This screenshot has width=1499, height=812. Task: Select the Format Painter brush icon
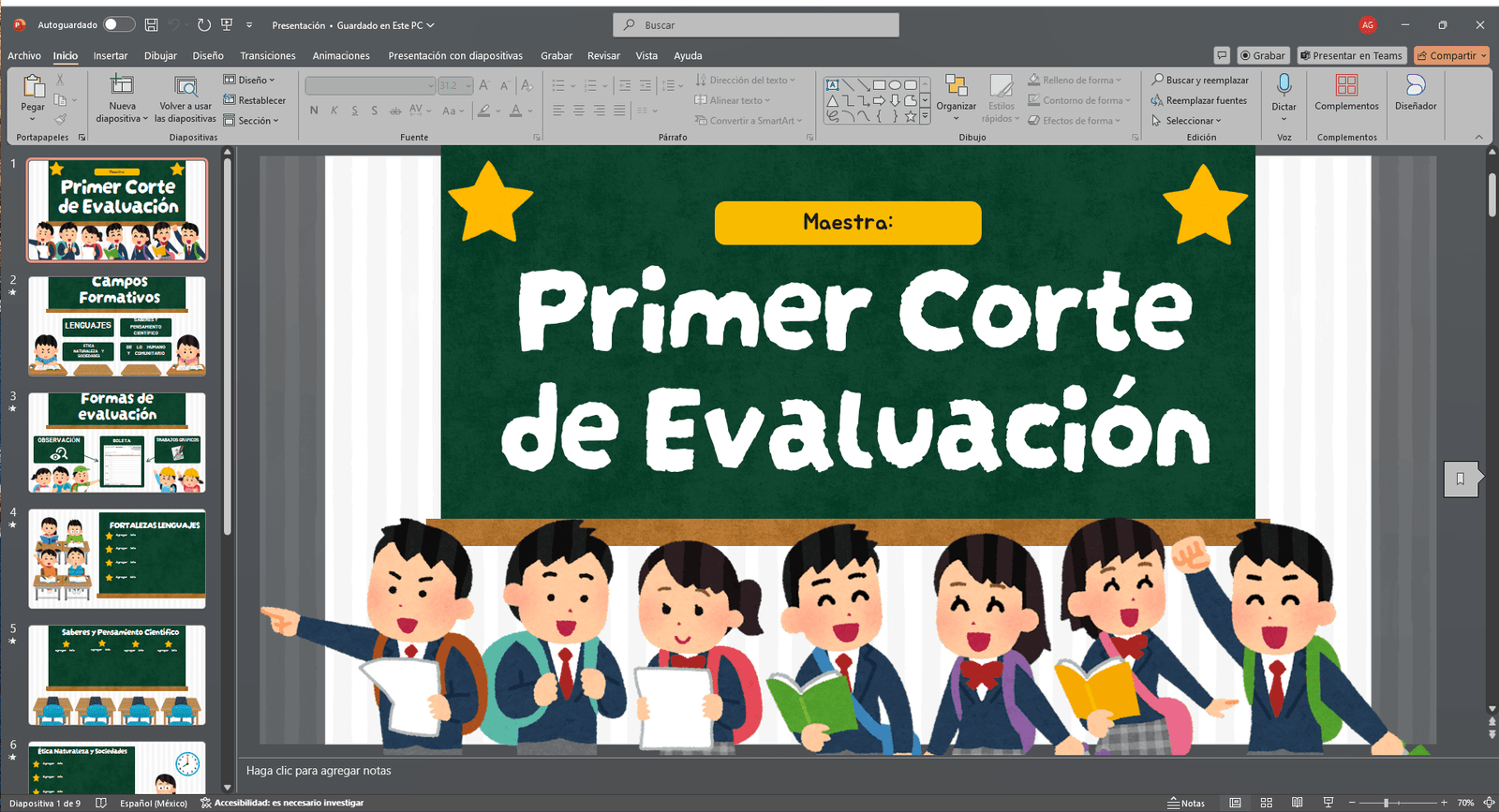click(60, 119)
